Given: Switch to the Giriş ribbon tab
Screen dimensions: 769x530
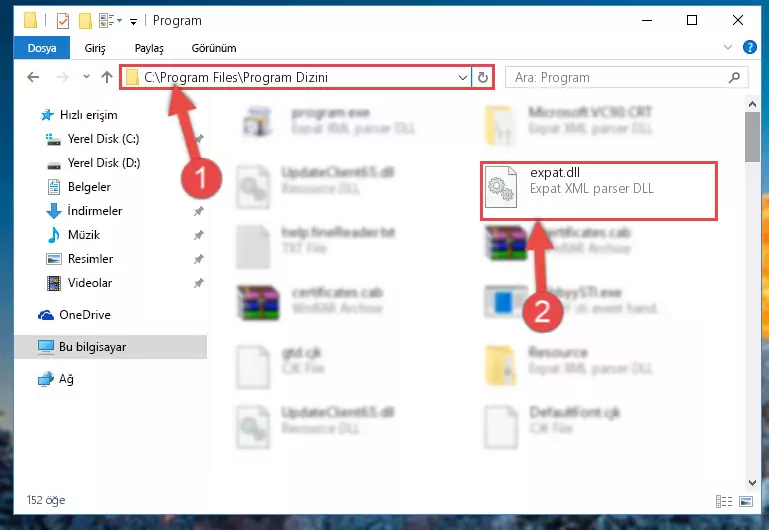Looking at the screenshot, I should point(95,48).
